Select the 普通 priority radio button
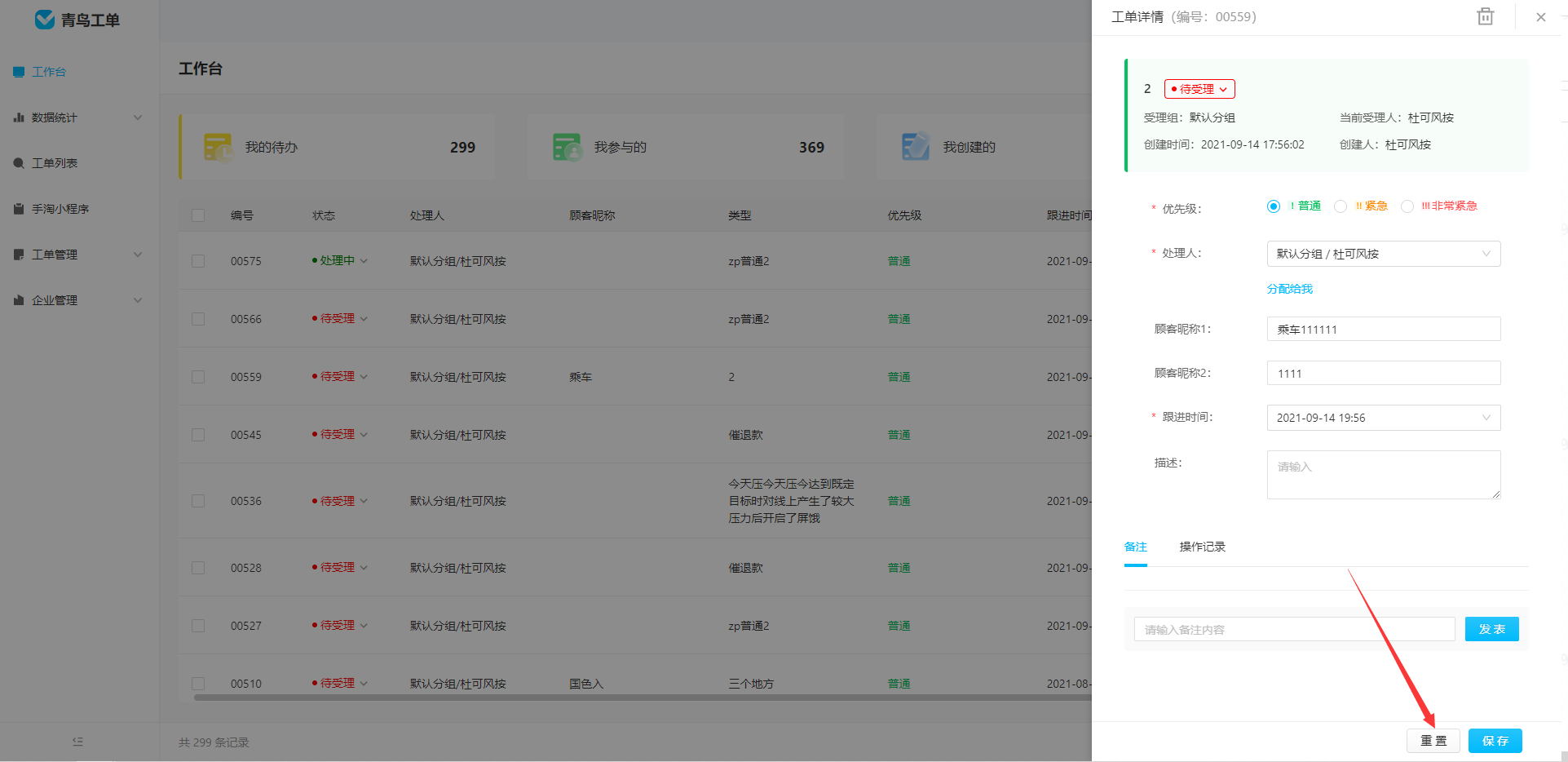This screenshot has height=762, width=1568. click(1274, 206)
